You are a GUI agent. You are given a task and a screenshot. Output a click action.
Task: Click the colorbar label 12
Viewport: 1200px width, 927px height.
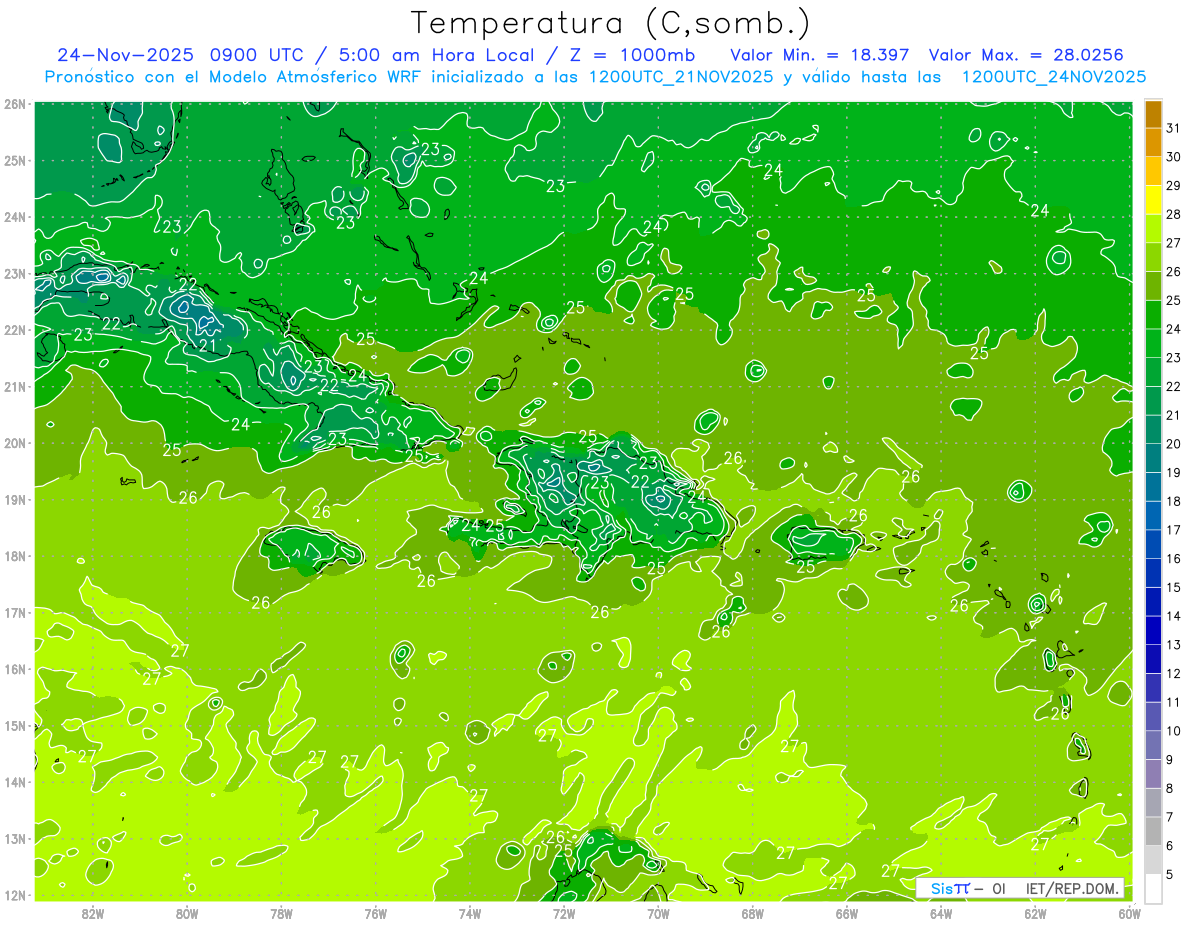click(1174, 673)
